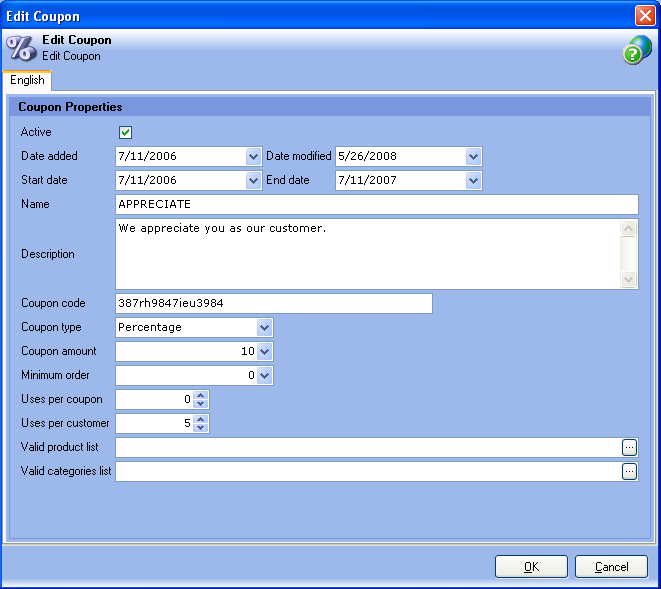Click the Cancel button
661x589 pixels.
611,567
